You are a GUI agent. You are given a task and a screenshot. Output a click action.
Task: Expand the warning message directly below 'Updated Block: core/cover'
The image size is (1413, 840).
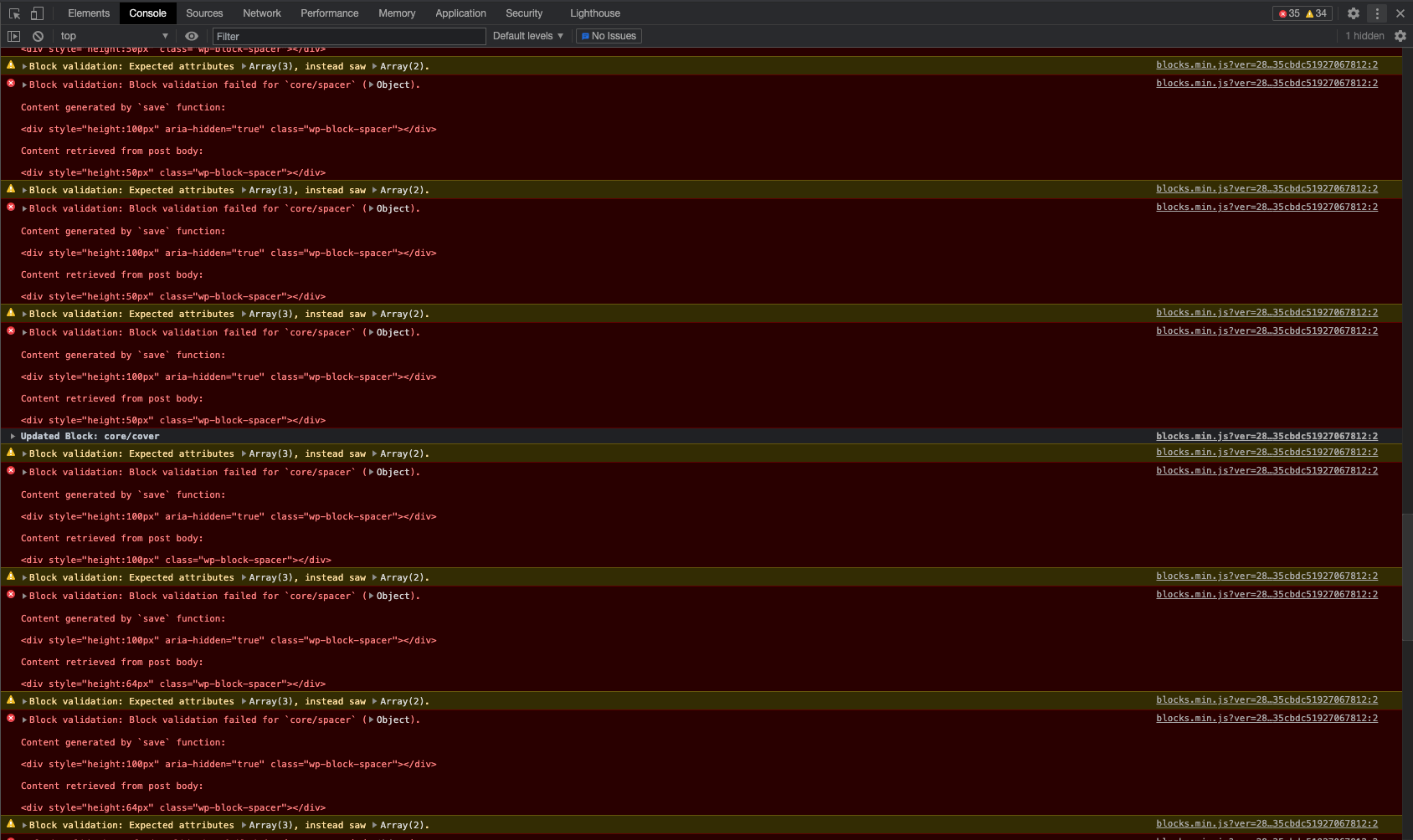pyautogui.click(x=25, y=453)
